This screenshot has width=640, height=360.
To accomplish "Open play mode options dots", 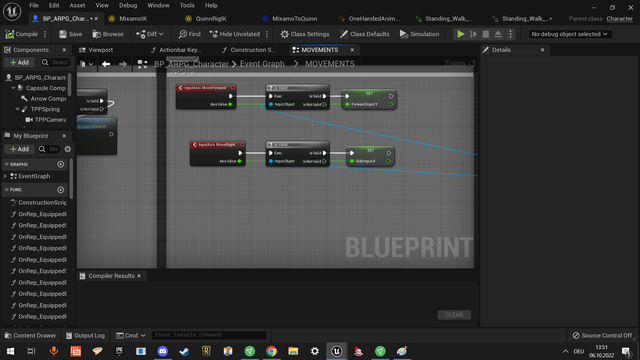I will pyautogui.click(x=510, y=34).
